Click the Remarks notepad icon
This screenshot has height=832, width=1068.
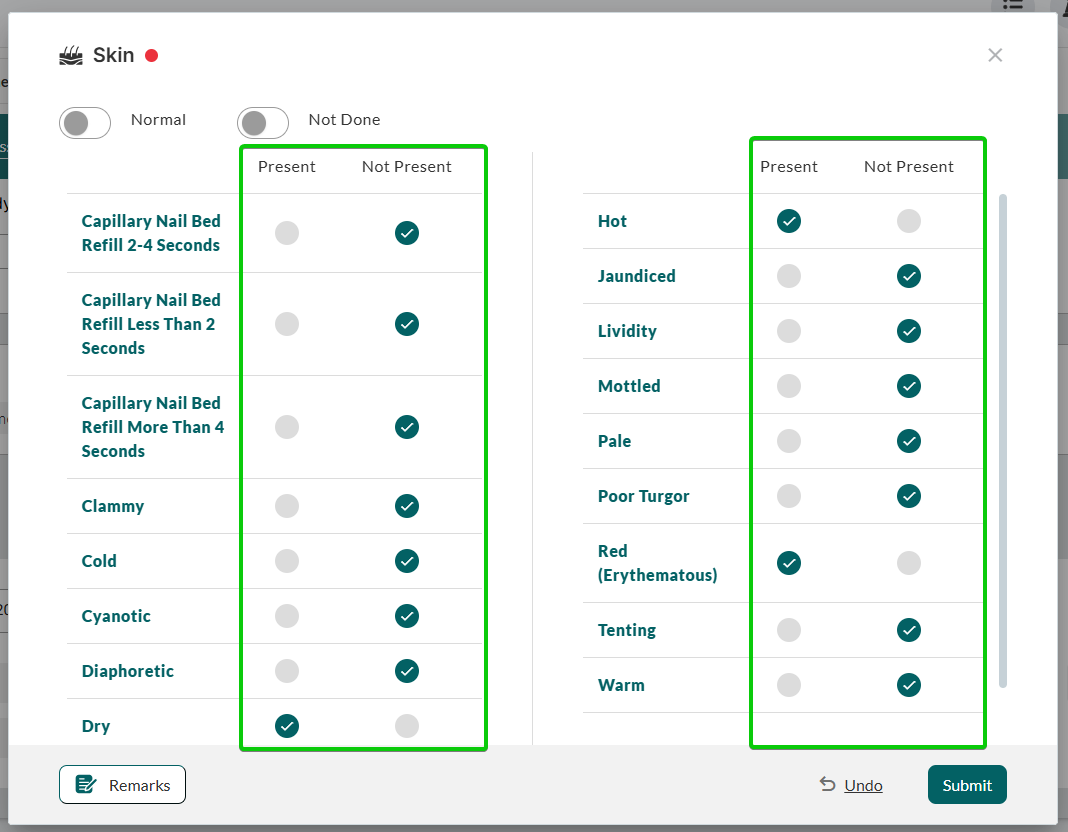click(86, 785)
